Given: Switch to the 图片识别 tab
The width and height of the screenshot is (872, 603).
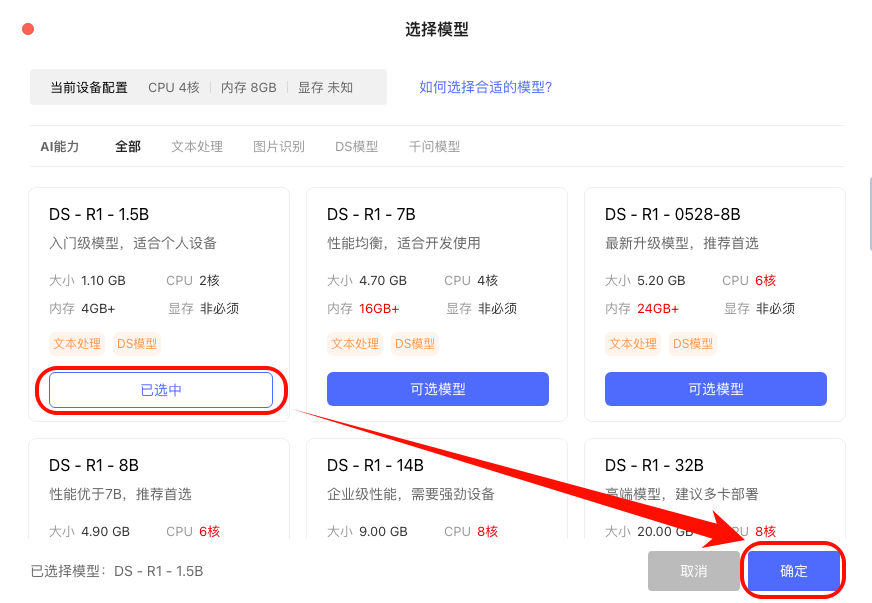Looking at the screenshot, I should coord(279,146).
